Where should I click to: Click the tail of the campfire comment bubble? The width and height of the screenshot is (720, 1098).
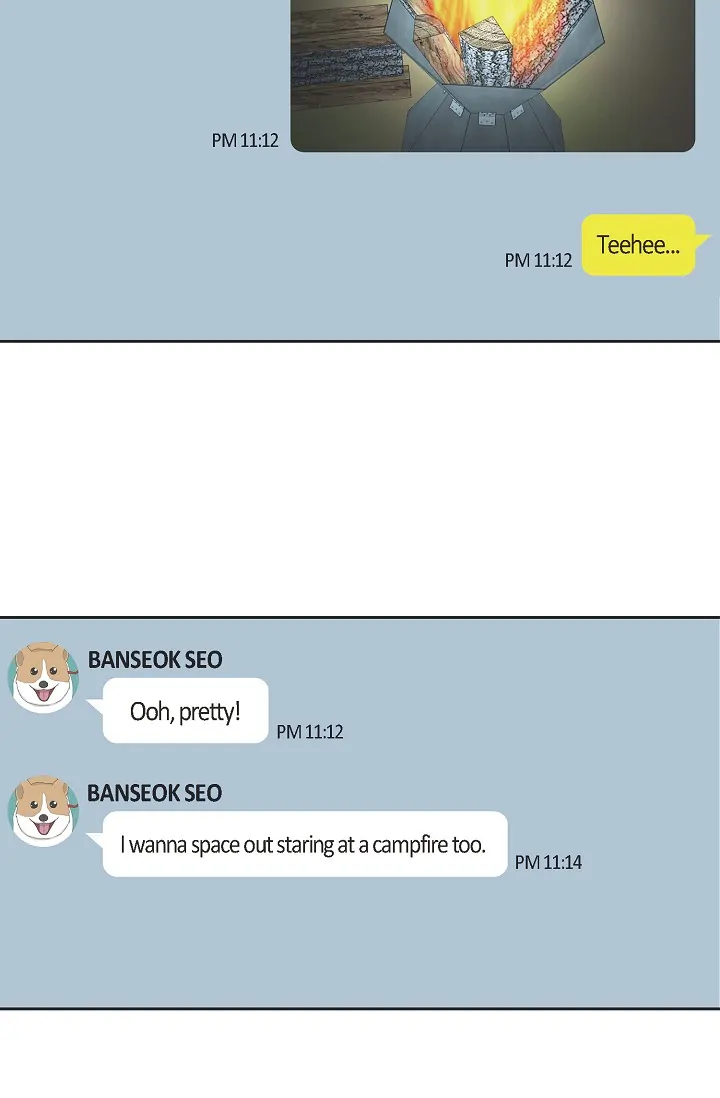coord(95,838)
